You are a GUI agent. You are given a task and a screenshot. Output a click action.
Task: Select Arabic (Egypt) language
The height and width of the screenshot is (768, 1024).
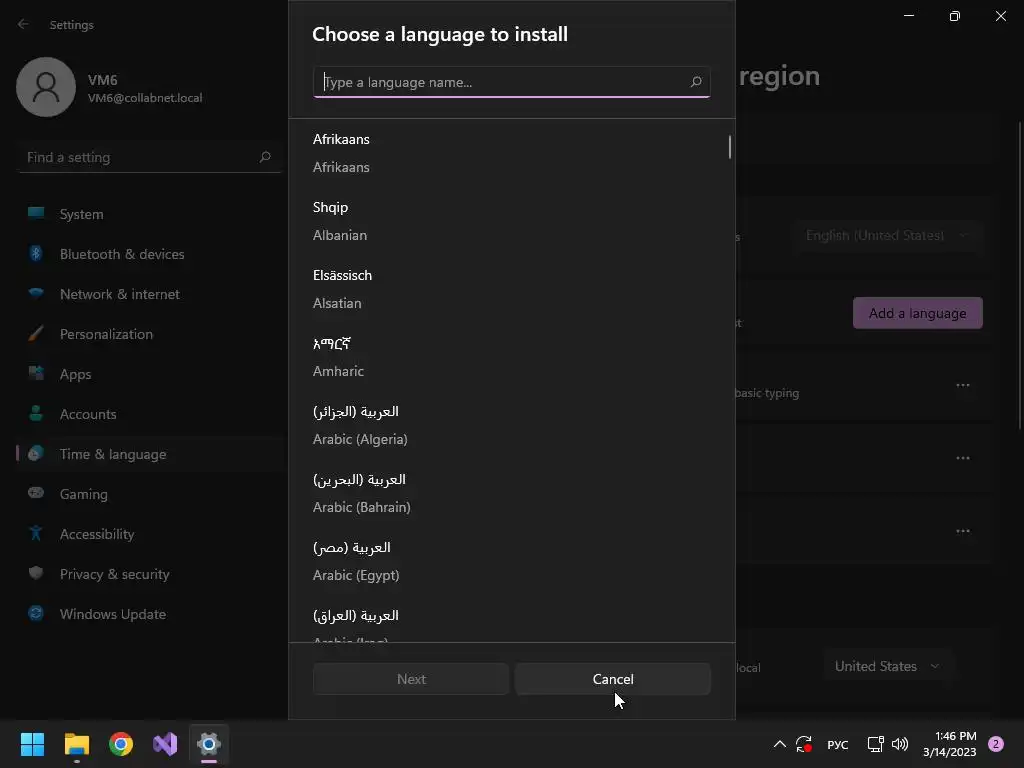tap(511, 561)
